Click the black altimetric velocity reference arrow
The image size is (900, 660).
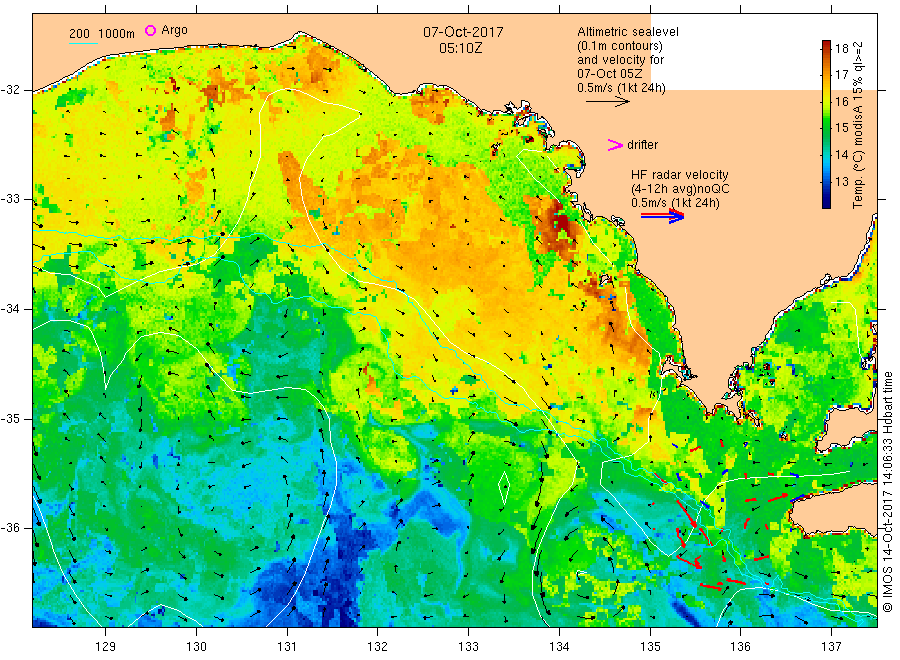click(607, 102)
